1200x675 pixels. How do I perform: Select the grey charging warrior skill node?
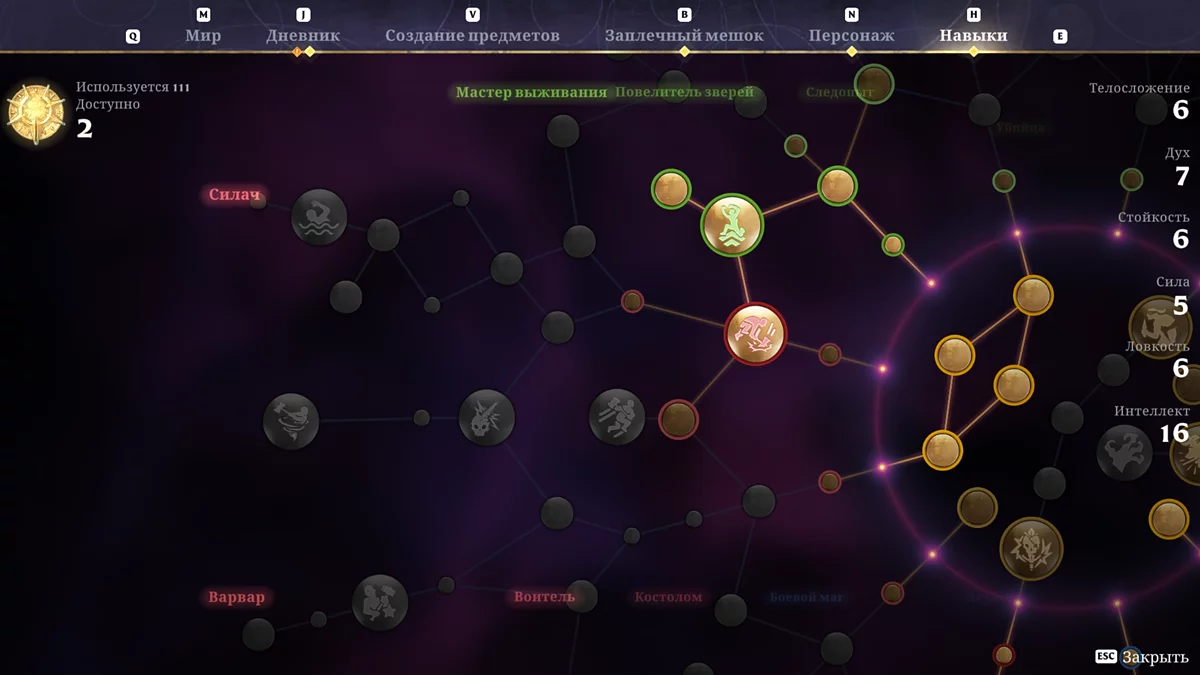(x=617, y=416)
